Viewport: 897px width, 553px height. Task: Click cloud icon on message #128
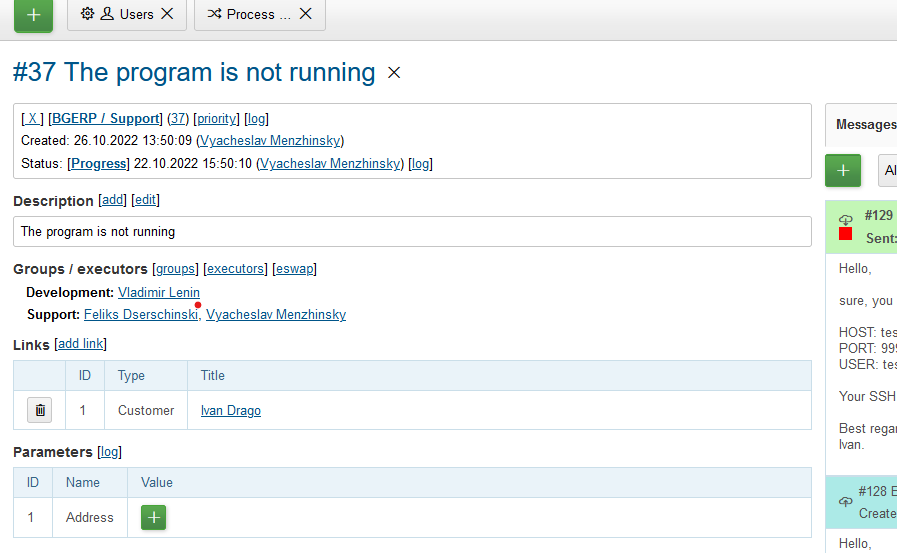pyautogui.click(x=845, y=500)
